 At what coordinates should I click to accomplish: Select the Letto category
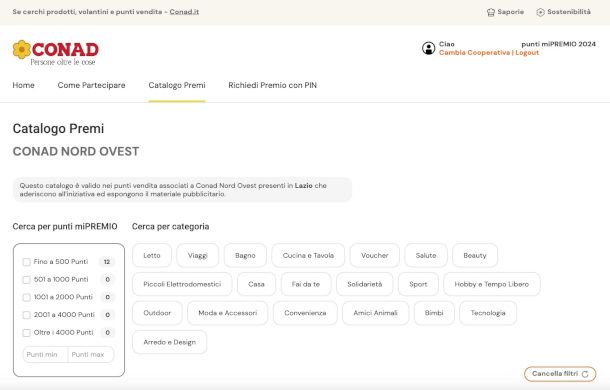(x=152, y=255)
